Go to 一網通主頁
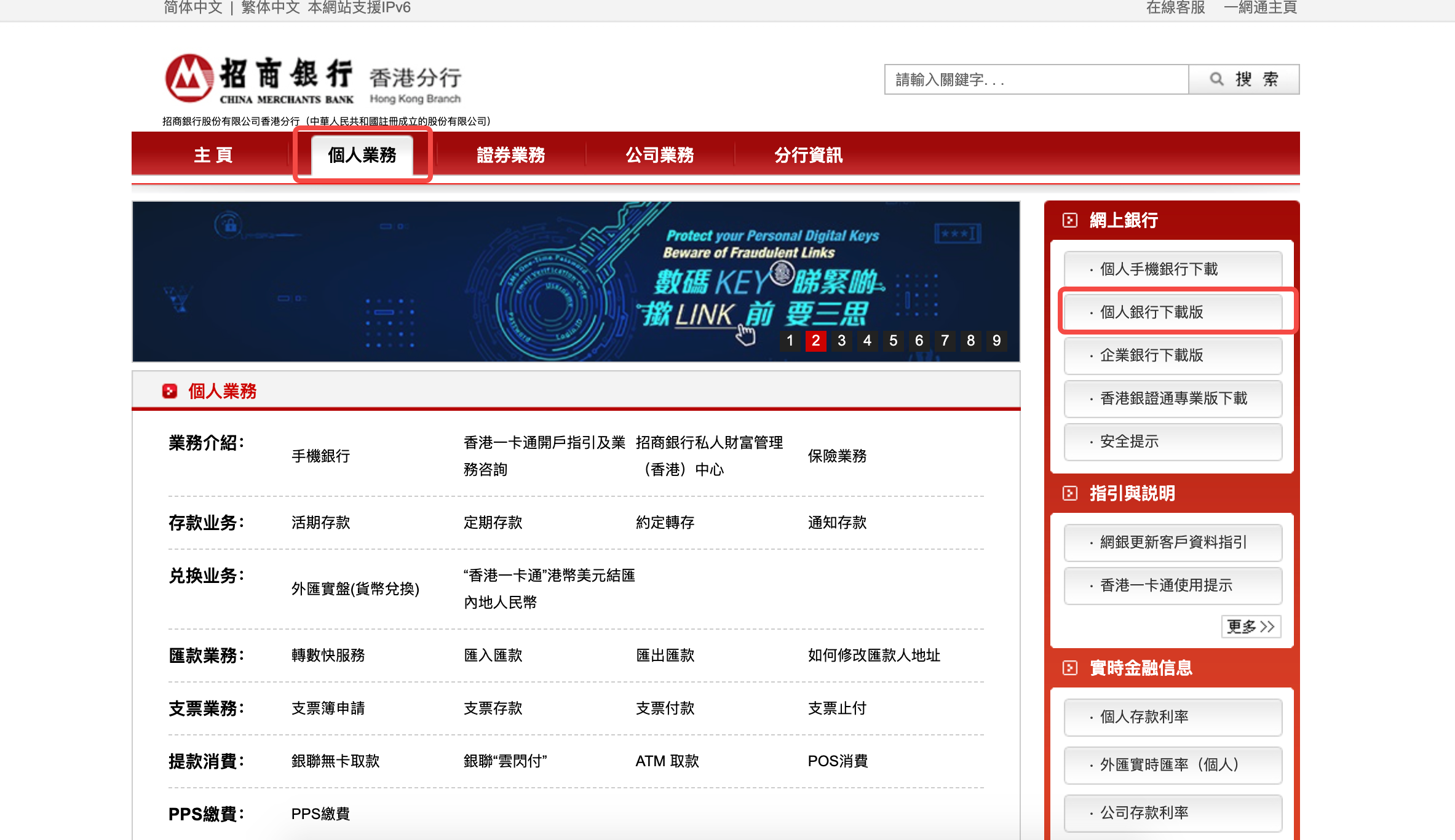Screen dimensions: 1455x840 coord(1261,7)
